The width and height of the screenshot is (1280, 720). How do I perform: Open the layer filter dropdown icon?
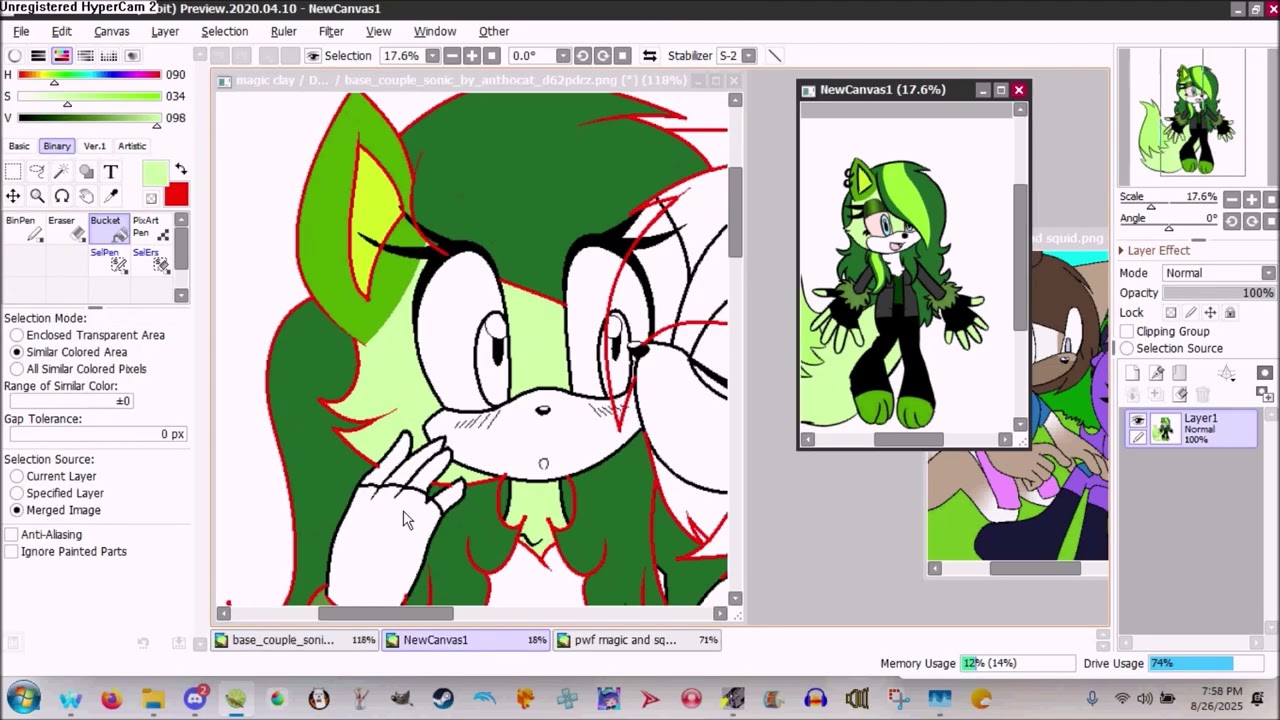[x=1227, y=374]
